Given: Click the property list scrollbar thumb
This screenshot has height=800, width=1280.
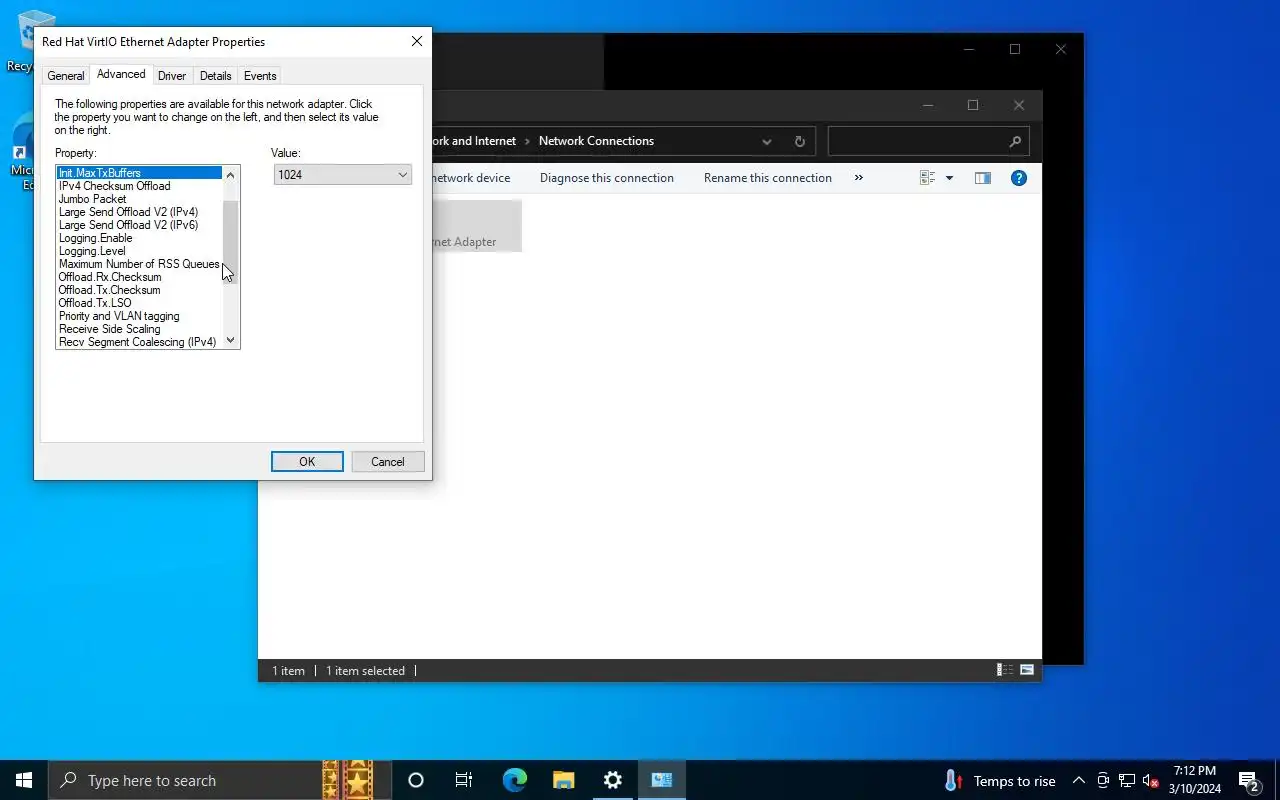Looking at the screenshot, I should click(x=231, y=242).
